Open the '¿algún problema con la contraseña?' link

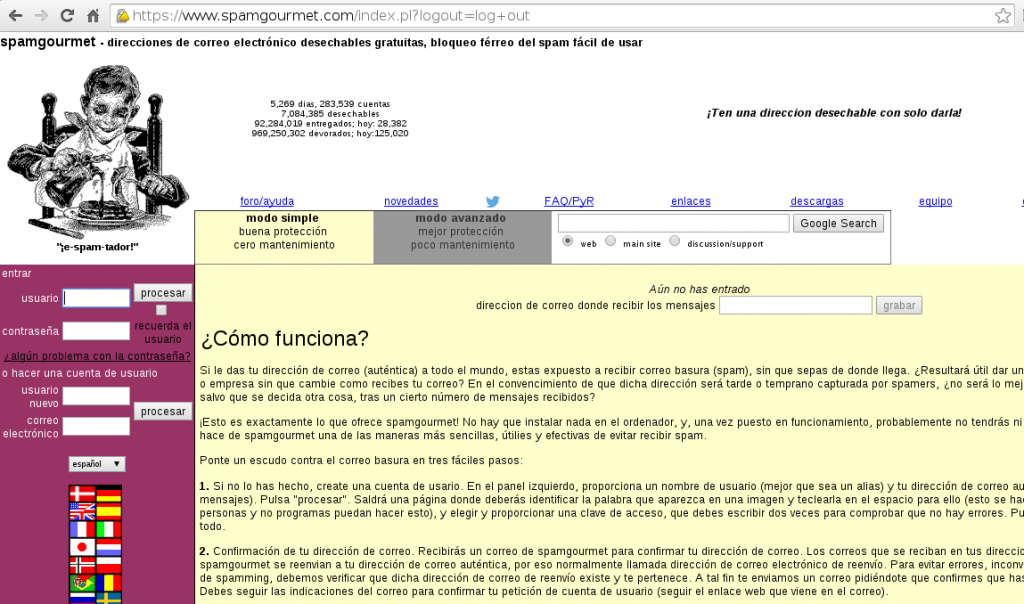click(97, 356)
